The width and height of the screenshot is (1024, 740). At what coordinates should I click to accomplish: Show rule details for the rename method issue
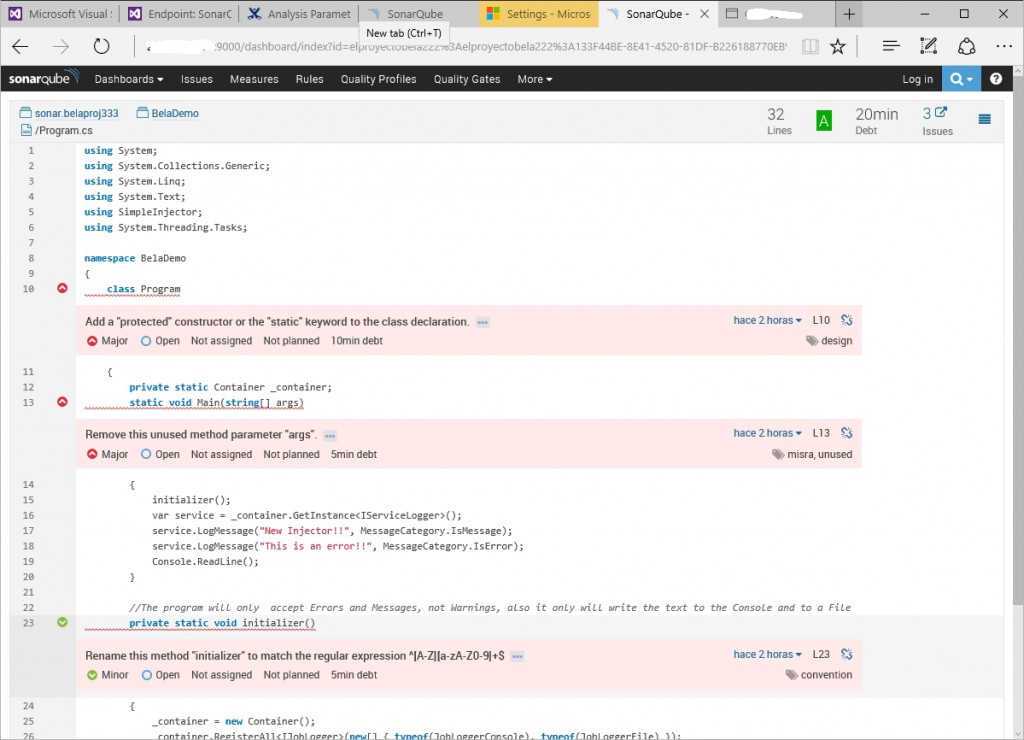(x=517, y=656)
